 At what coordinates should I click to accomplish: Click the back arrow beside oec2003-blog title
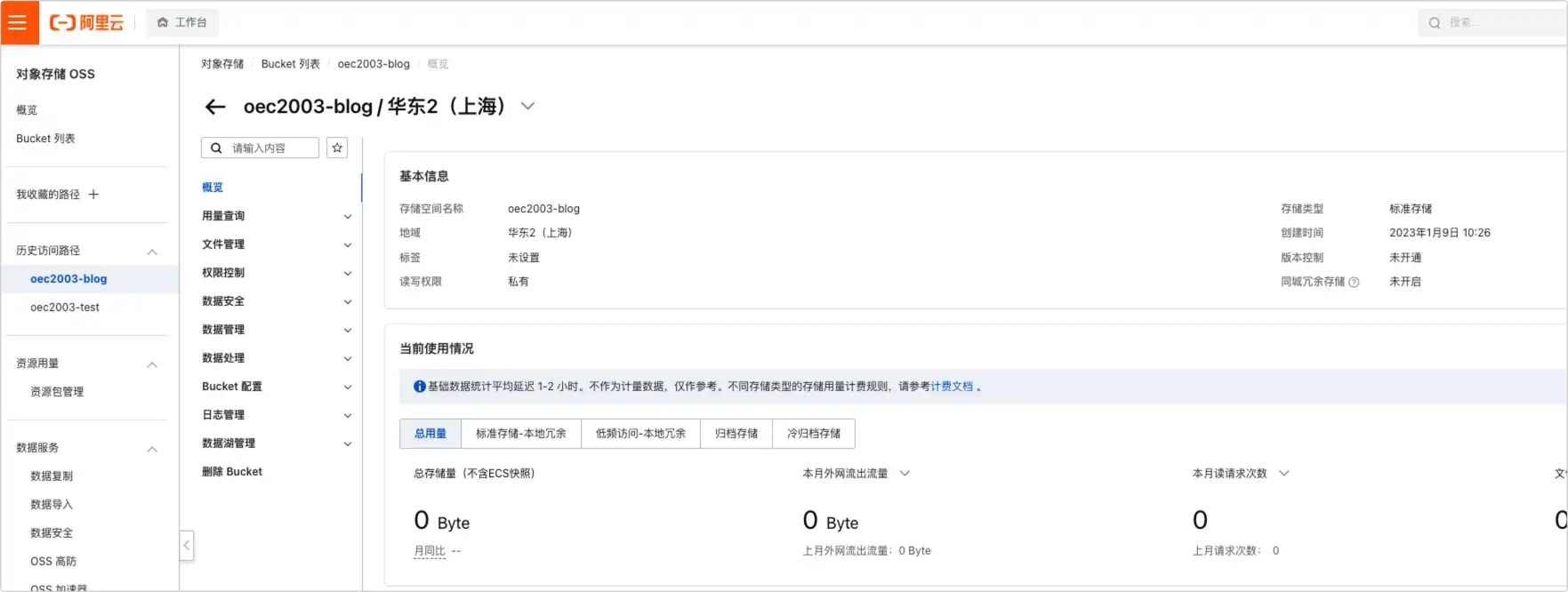point(215,107)
